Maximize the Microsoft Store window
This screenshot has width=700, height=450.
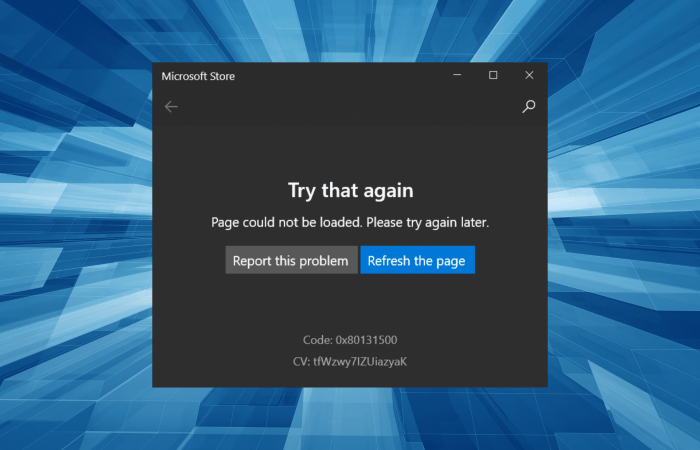point(493,75)
